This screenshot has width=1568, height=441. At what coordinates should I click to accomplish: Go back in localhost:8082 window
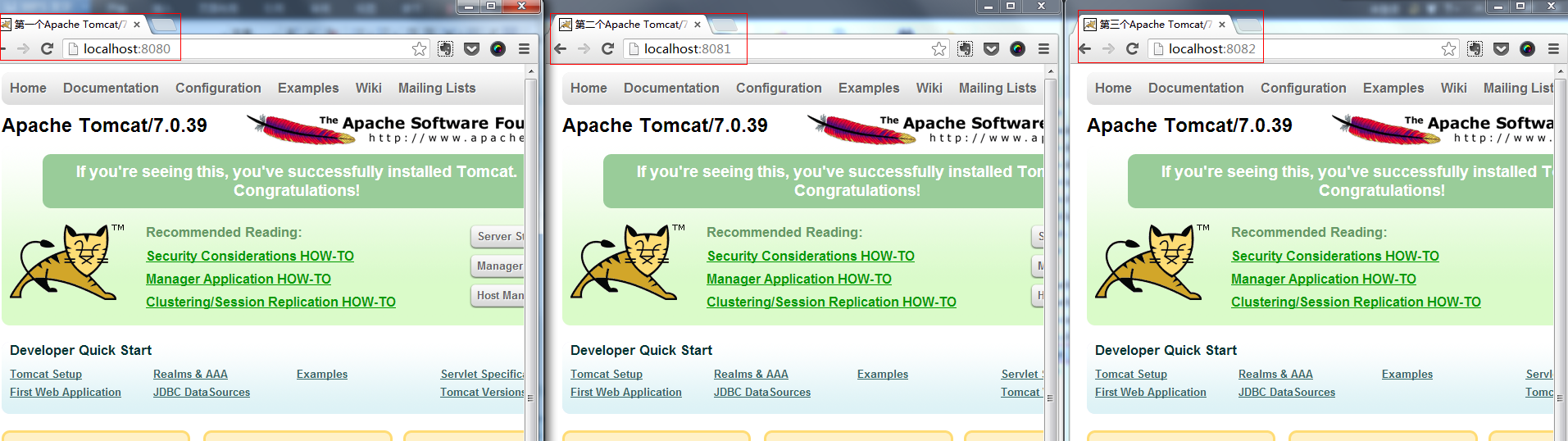click(1085, 48)
